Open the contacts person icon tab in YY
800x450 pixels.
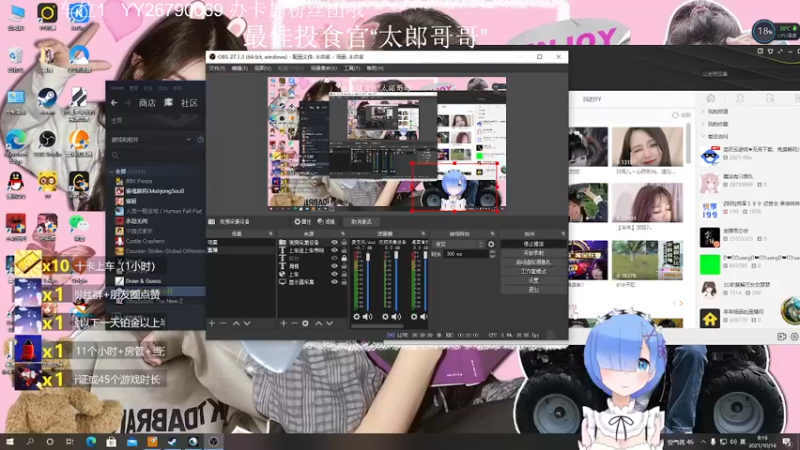click(740, 98)
